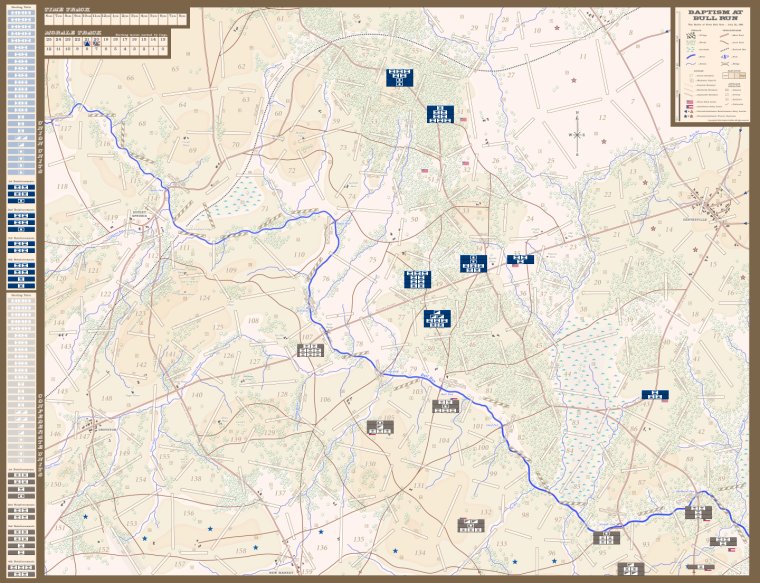
Task: Click the compass rose on the map
Action: pos(577,134)
